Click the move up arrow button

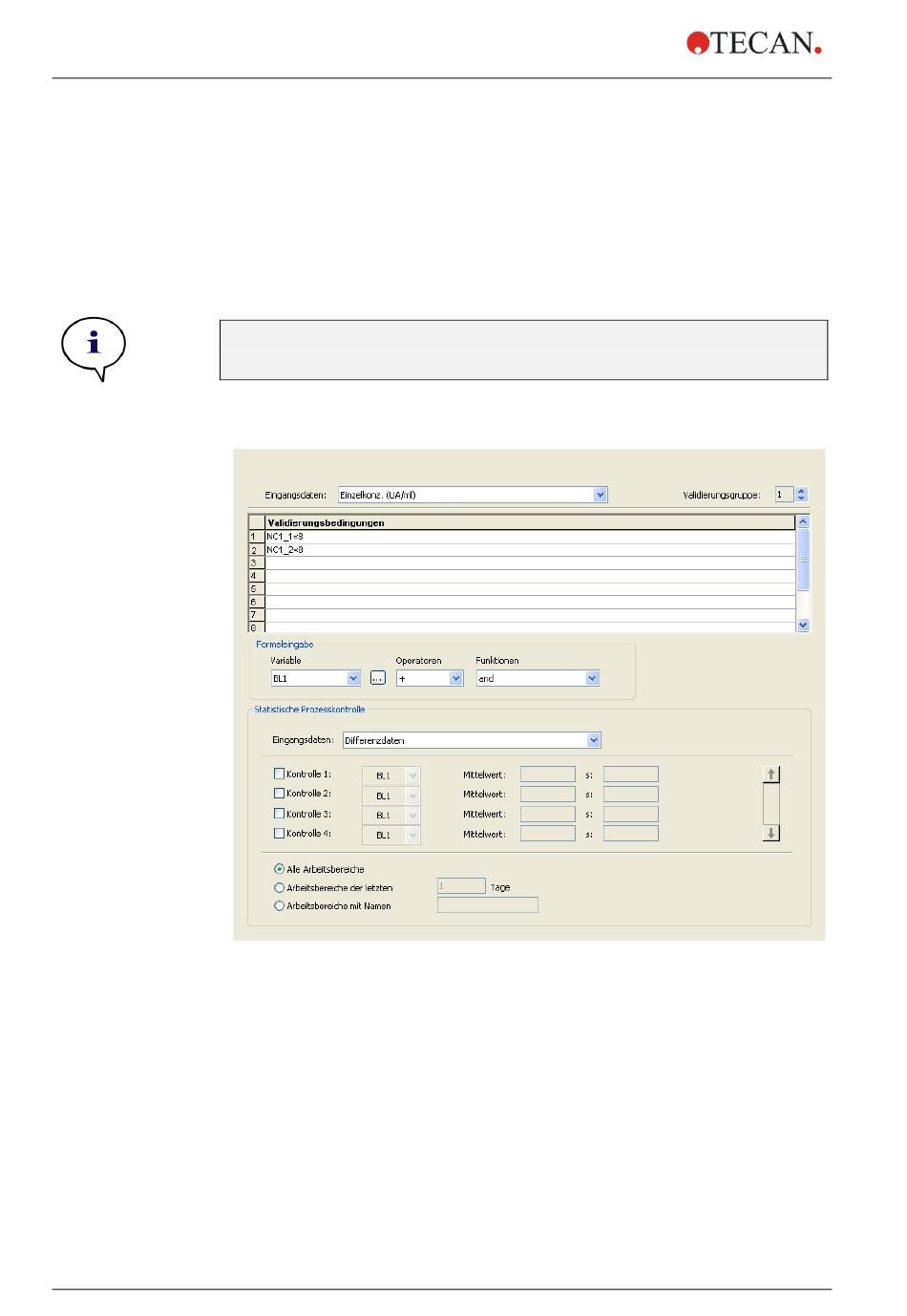pyautogui.click(x=771, y=775)
